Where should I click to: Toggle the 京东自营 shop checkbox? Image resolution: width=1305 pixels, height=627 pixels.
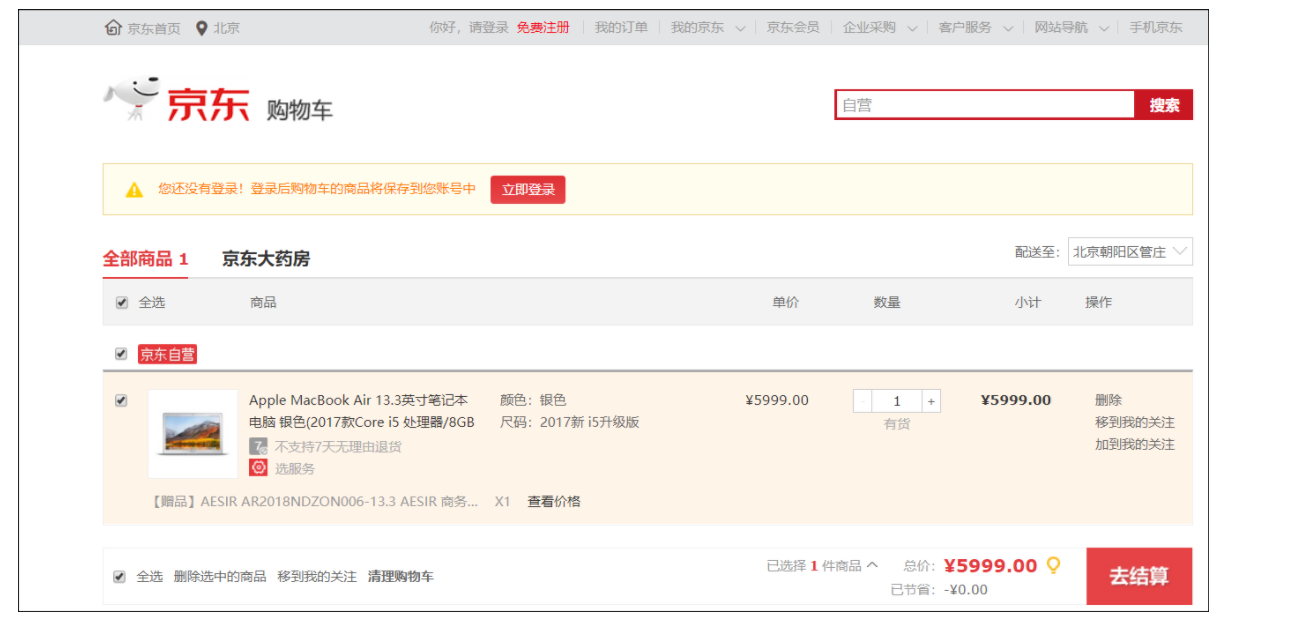coord(121,354)
